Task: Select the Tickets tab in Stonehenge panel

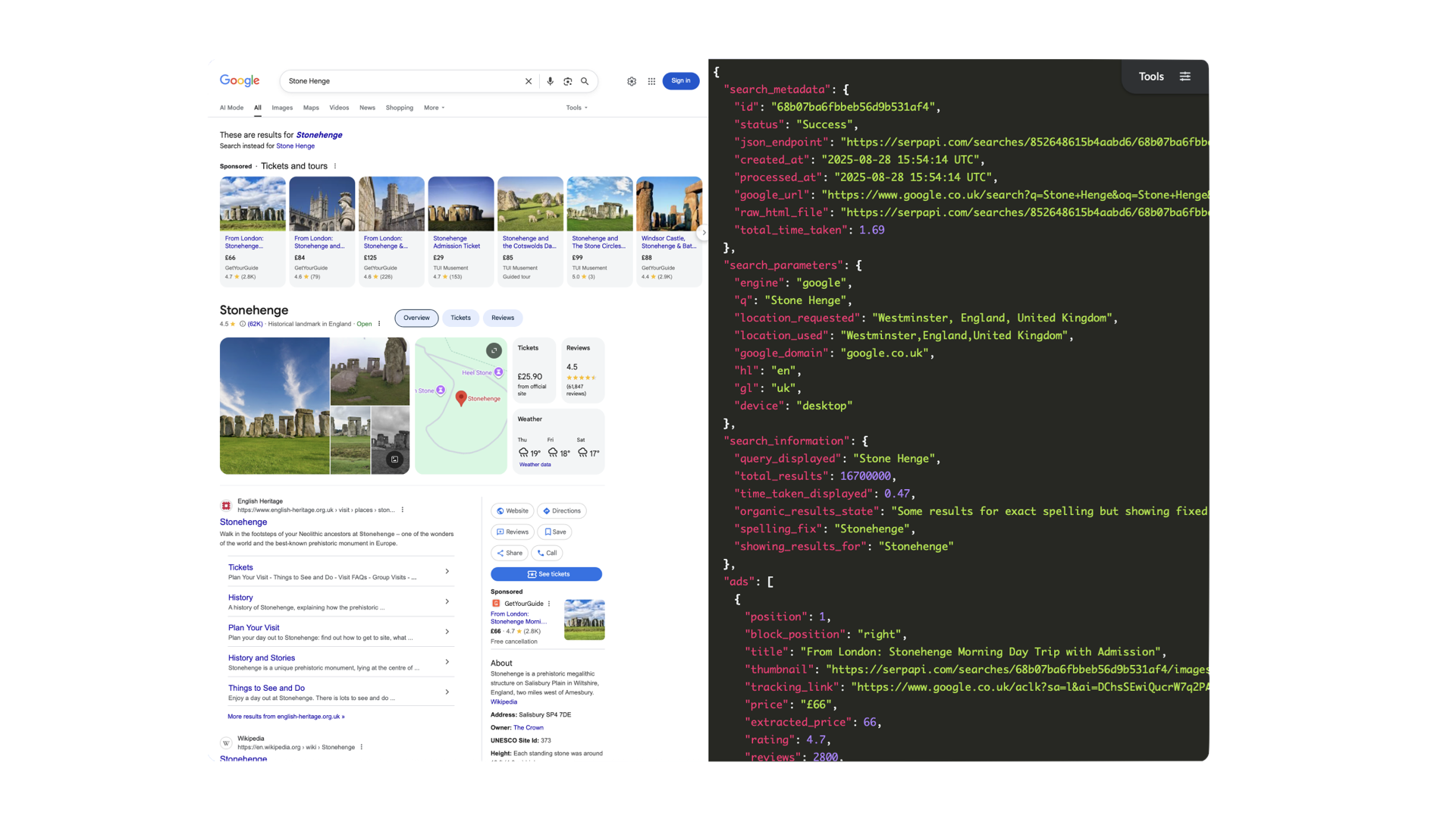Action: 460,318
